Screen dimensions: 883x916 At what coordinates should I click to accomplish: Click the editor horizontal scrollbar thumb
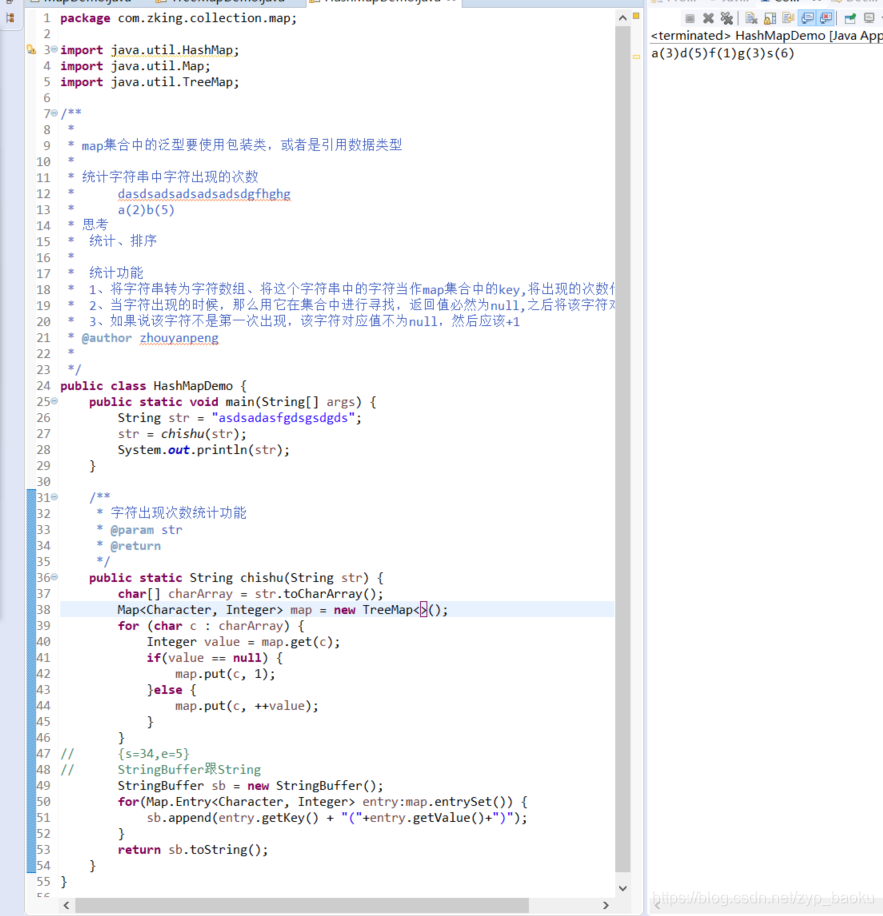click(x=302, y=905)
